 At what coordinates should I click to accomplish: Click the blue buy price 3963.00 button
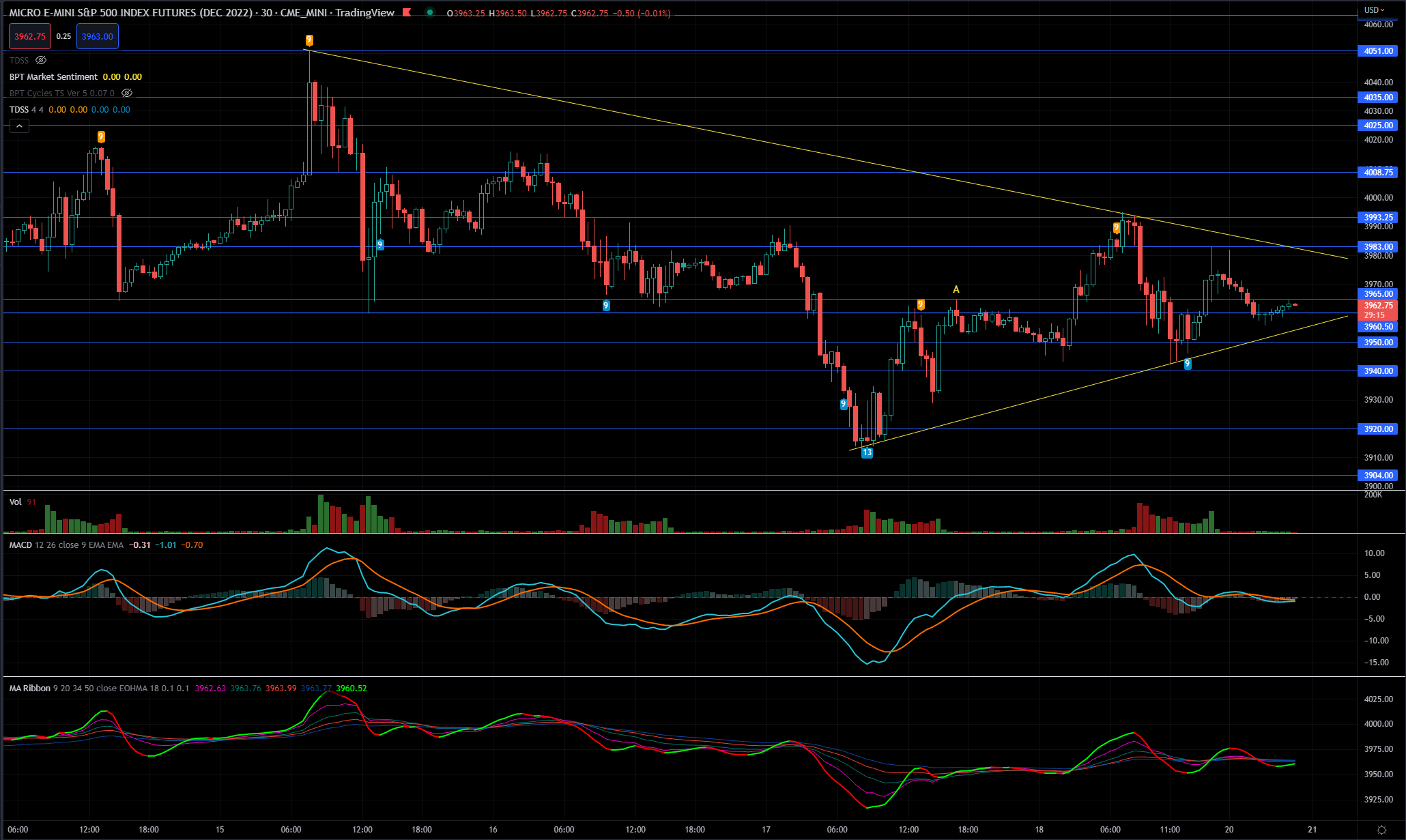[x=97, y=37]
